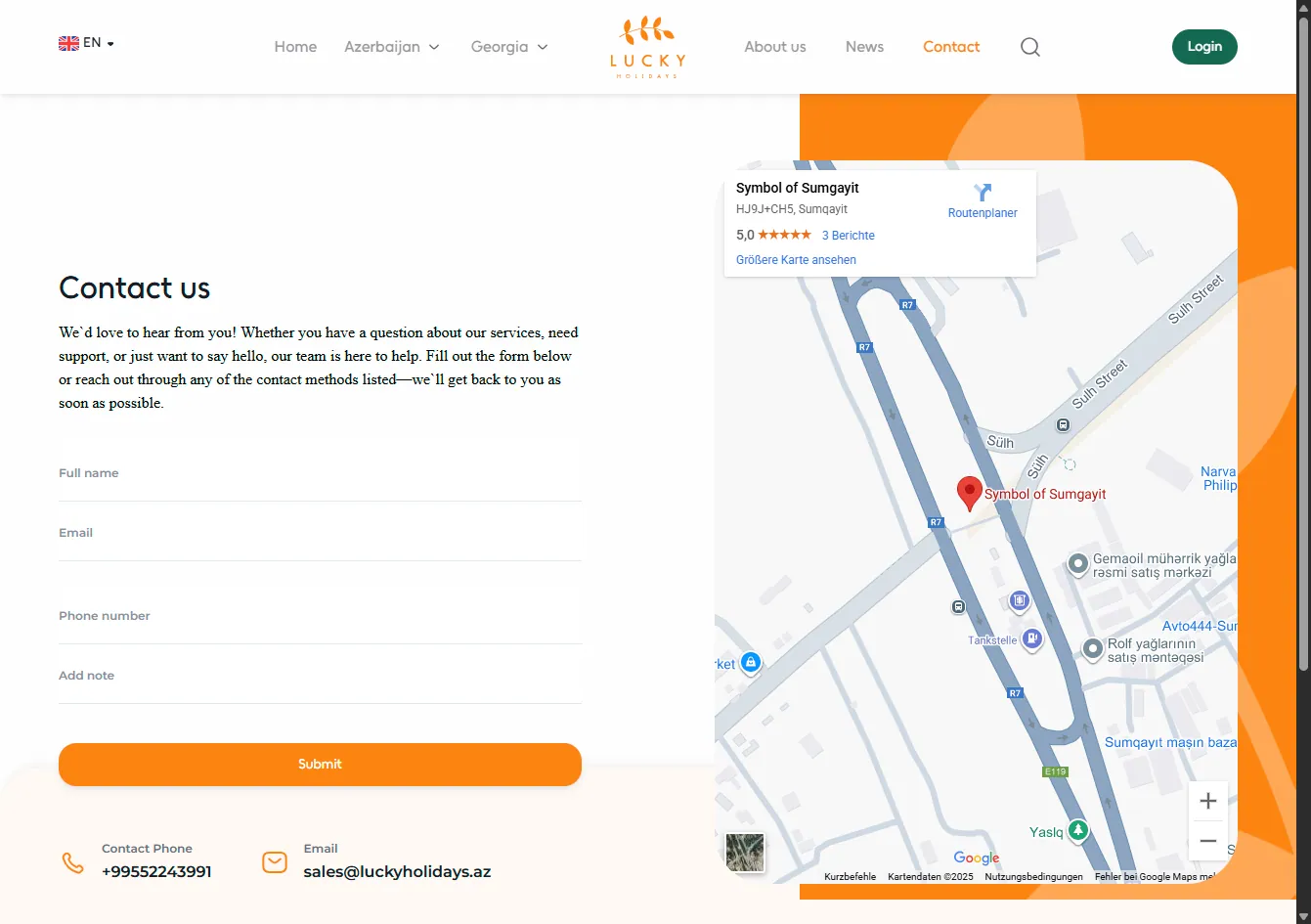Switch map to satellite view thumbnail

[x=745, y=853]
